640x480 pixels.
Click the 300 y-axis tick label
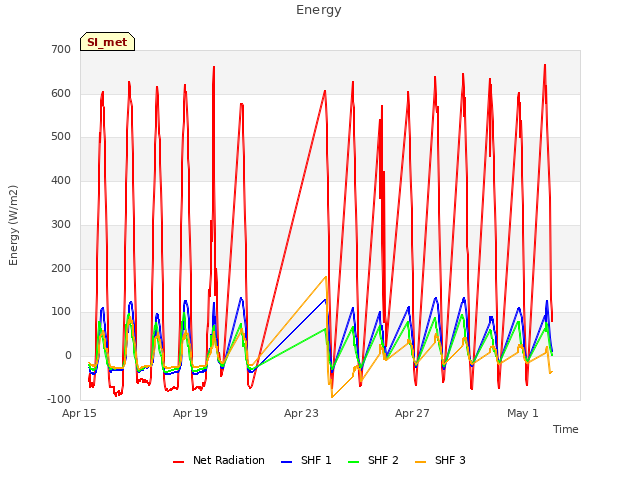(61, 224)
